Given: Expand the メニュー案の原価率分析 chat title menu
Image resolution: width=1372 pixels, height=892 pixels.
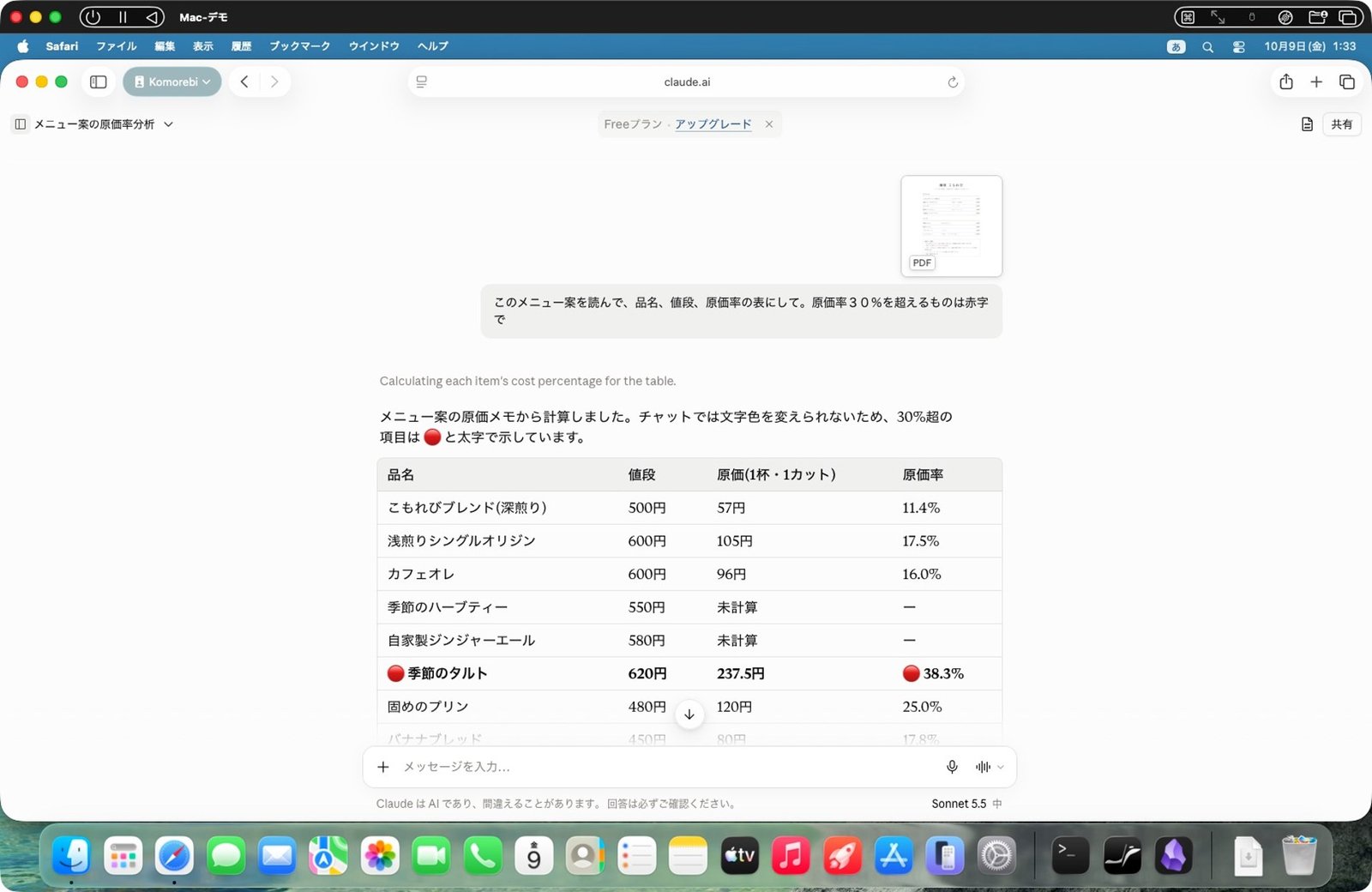Looking at the screenshot, I should (x=103, y=124).
